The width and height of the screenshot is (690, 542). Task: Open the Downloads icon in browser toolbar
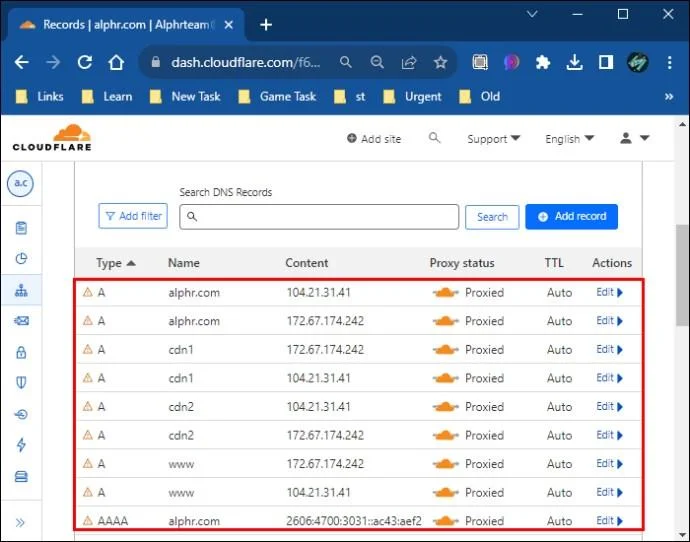pos(574,62)
